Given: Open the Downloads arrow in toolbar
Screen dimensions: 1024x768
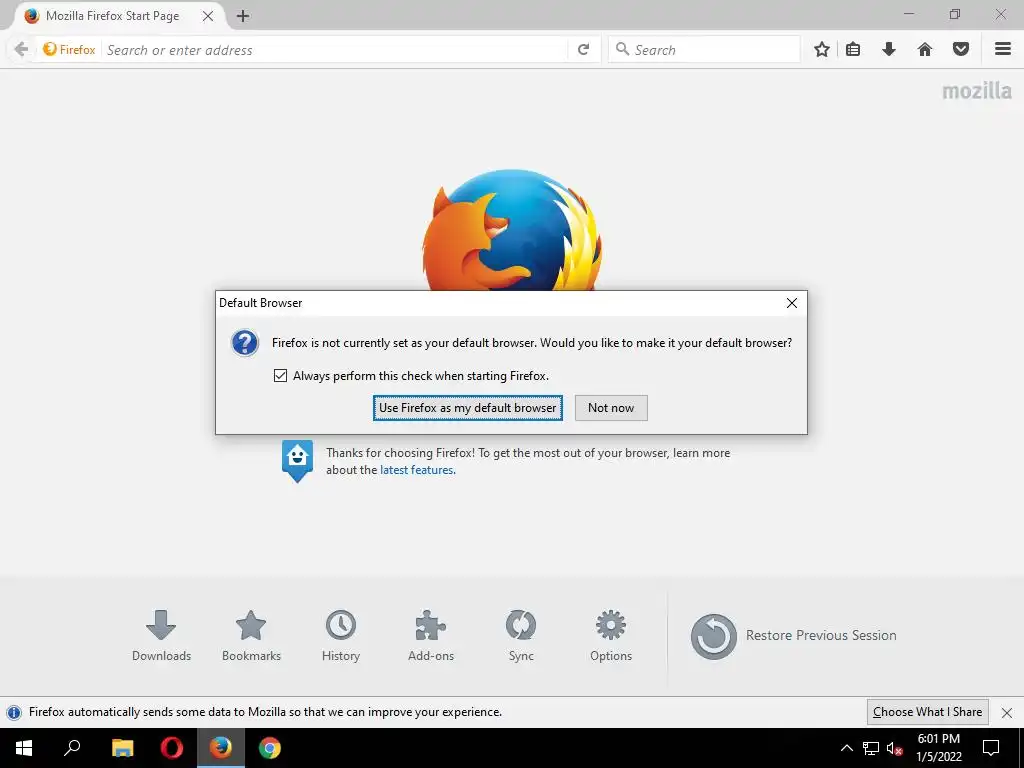Looking at the screenshot, I should coord(889,50).
